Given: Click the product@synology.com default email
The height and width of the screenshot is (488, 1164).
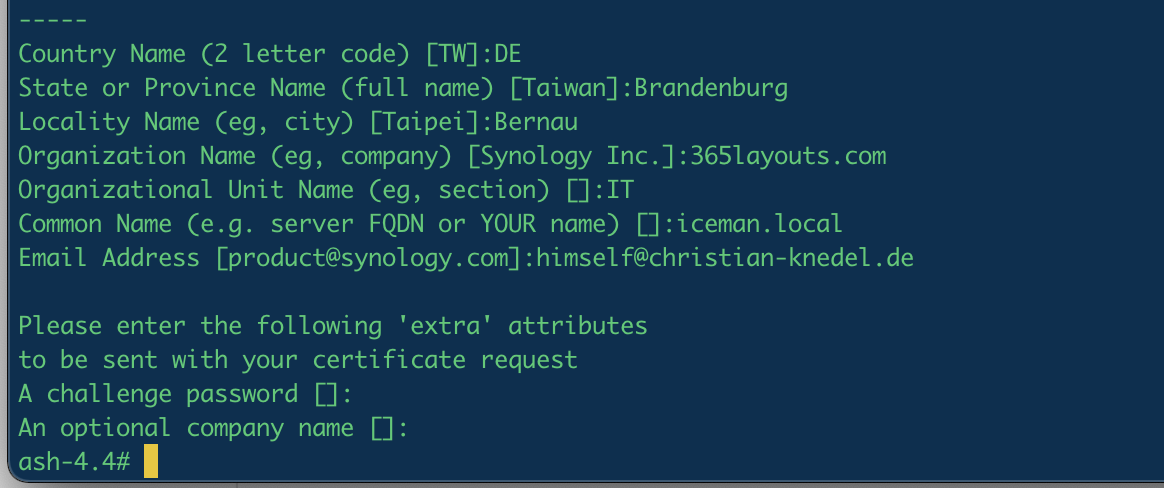Looking at the screenshot, I should [x=368, y=258].
